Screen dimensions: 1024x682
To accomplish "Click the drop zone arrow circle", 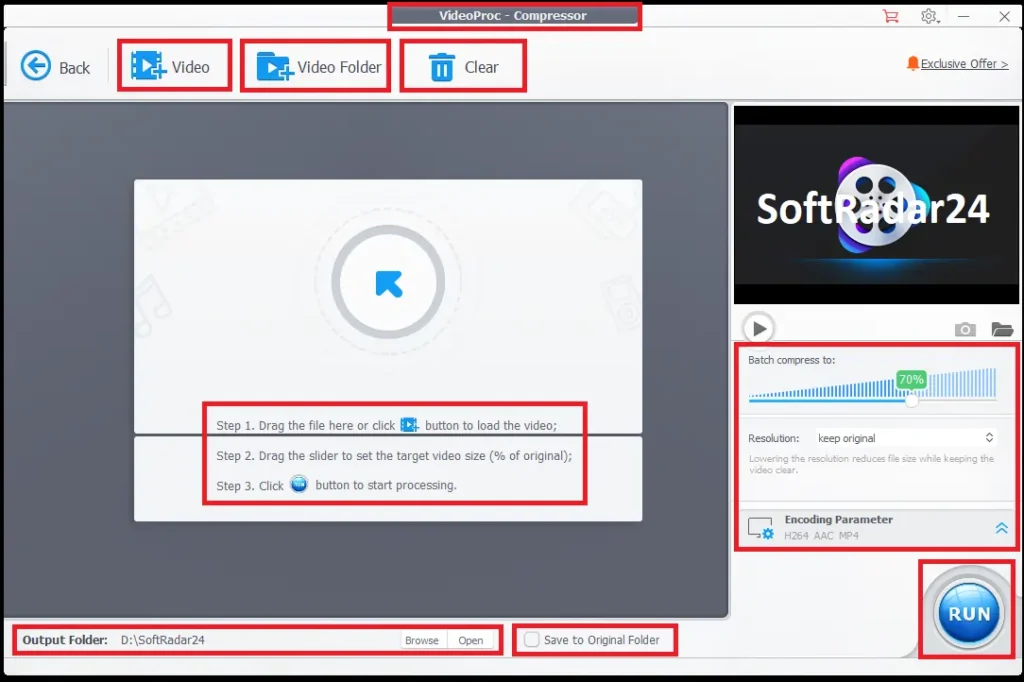I will coord(388,282).
